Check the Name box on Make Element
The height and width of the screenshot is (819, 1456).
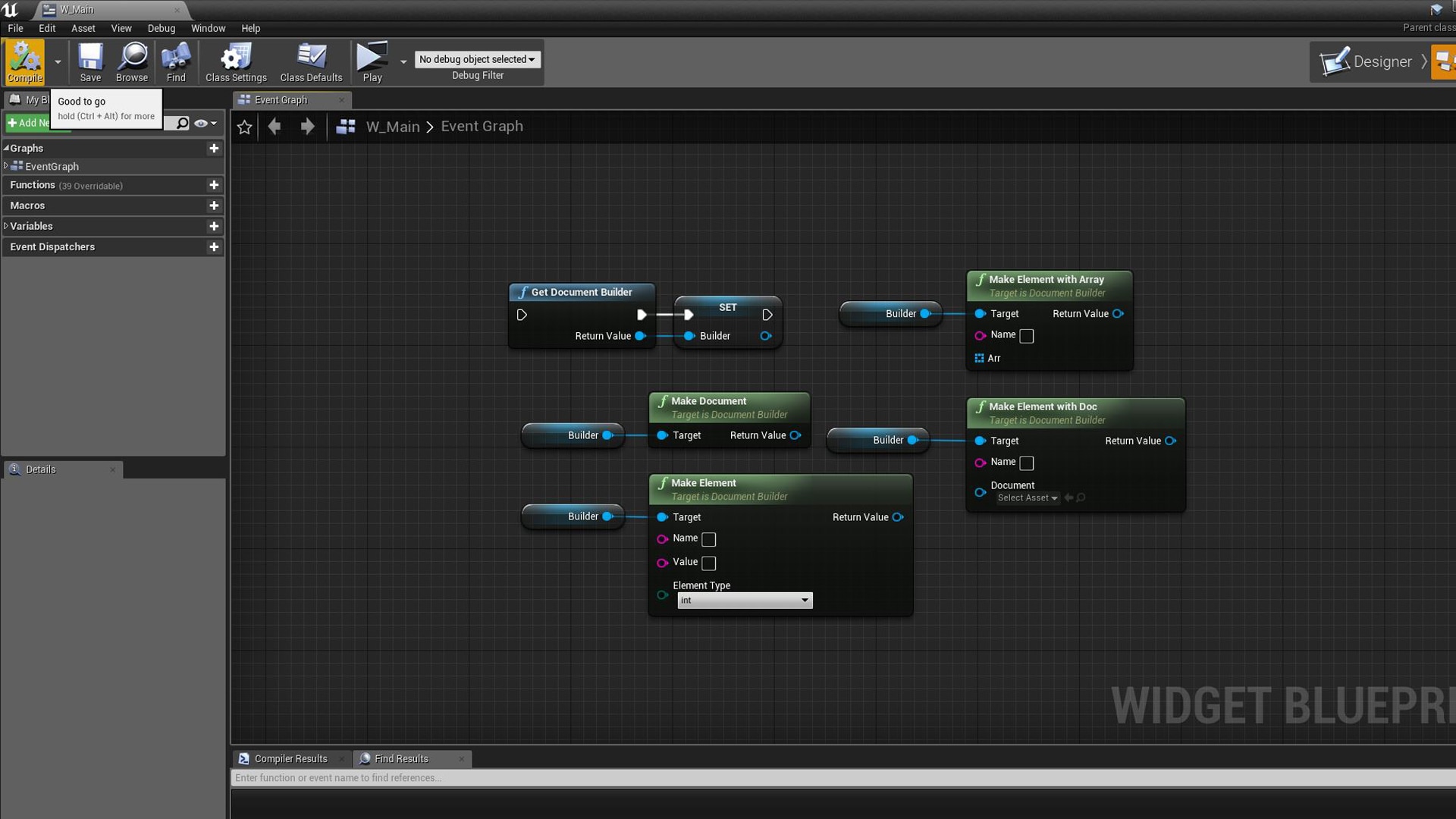pos(708,539)
